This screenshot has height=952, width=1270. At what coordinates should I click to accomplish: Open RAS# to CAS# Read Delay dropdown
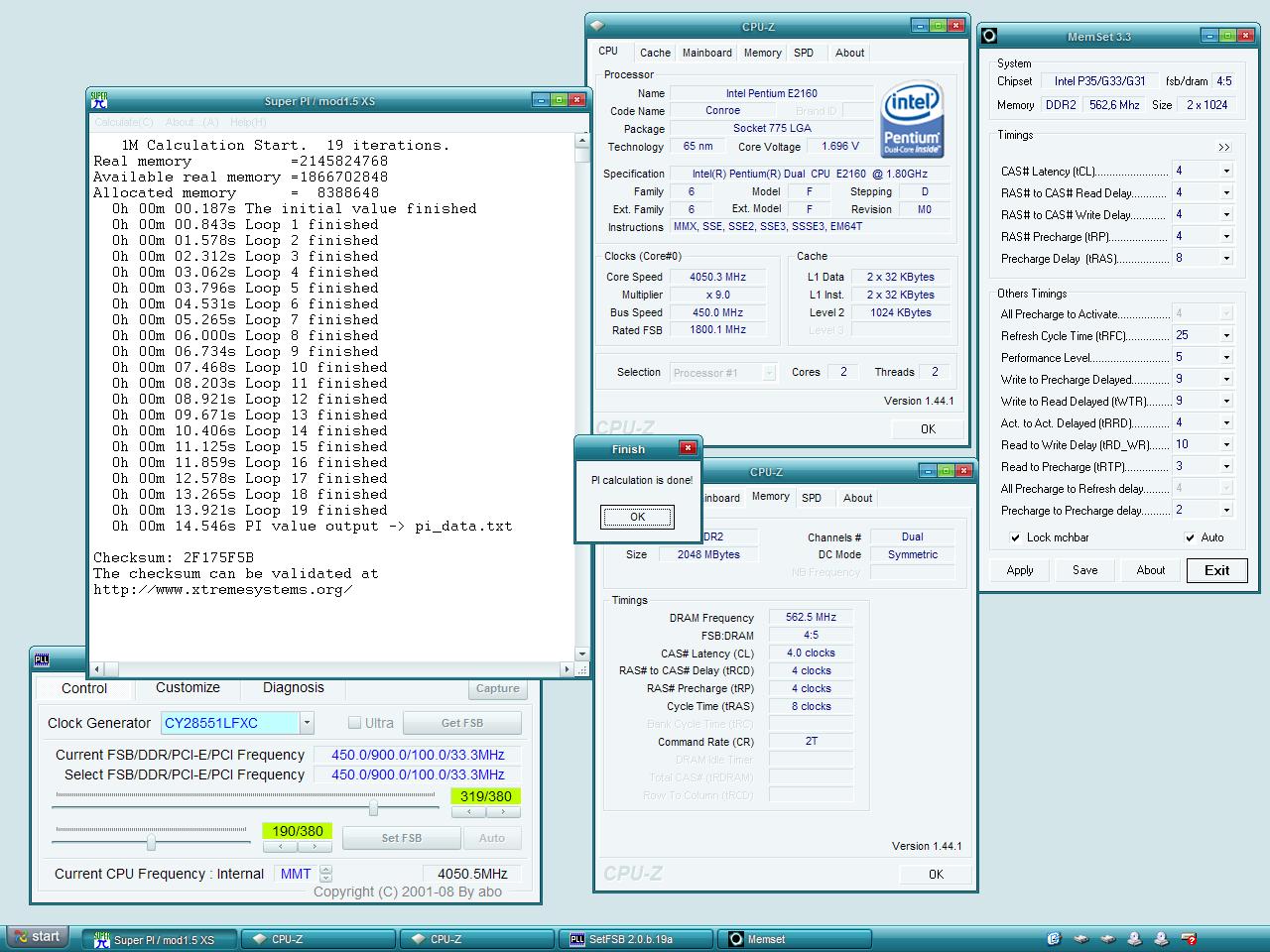coord(1226,192)
